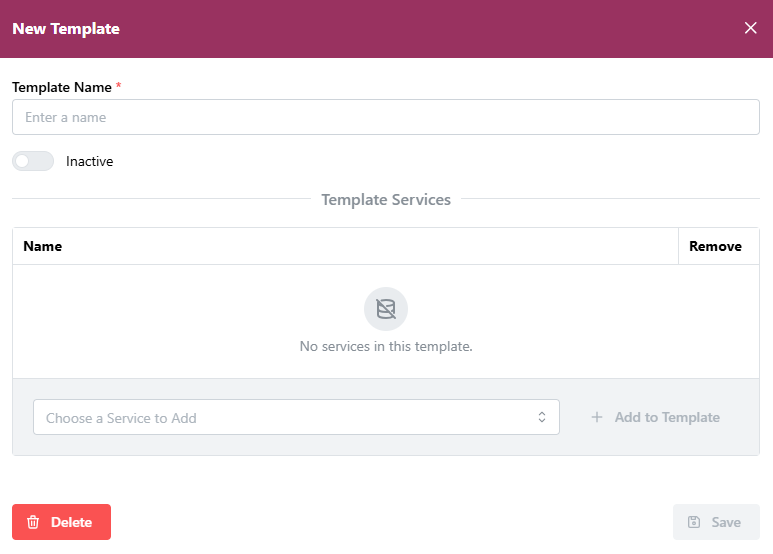This screenshot has height=554, width=773.
Task: Click the Add to Template button text
Action: coord(667,417)
